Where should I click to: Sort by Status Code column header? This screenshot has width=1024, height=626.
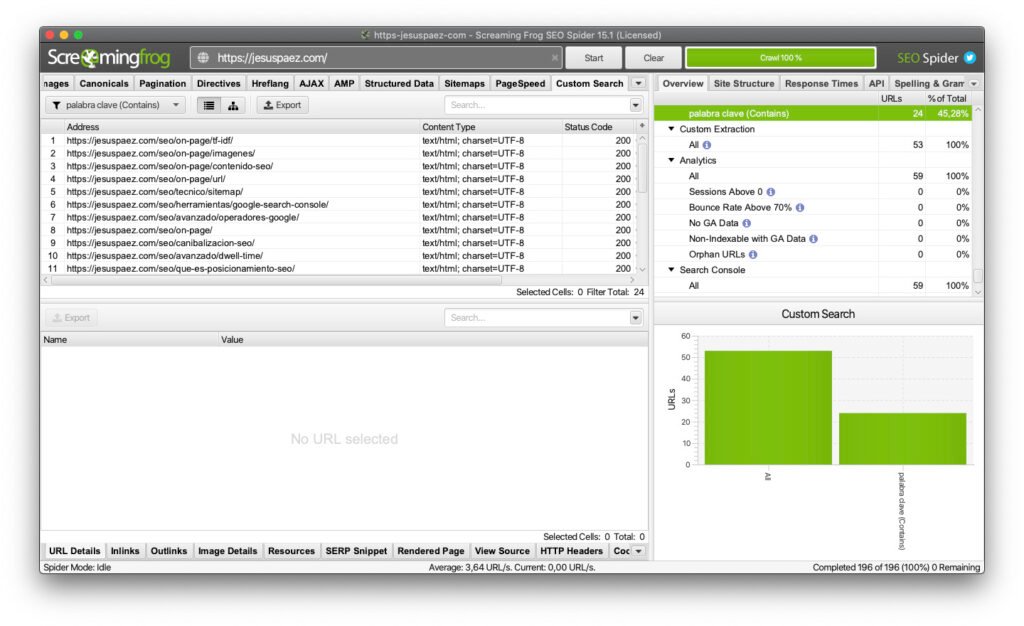pyautogui.click(x=598, y=127)
